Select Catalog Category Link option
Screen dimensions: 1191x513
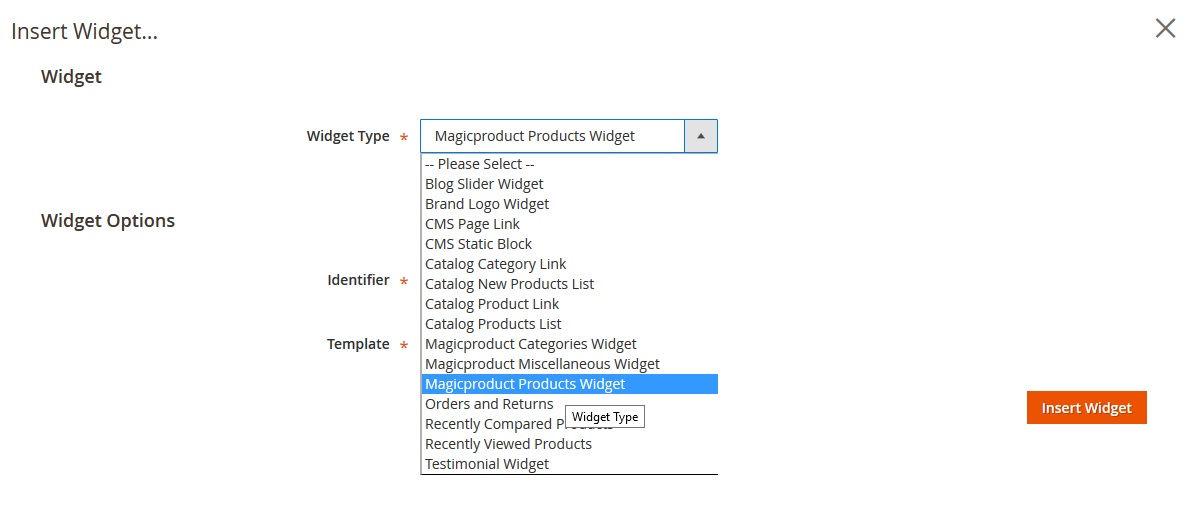pyautogui.click(x=495, y=264)
